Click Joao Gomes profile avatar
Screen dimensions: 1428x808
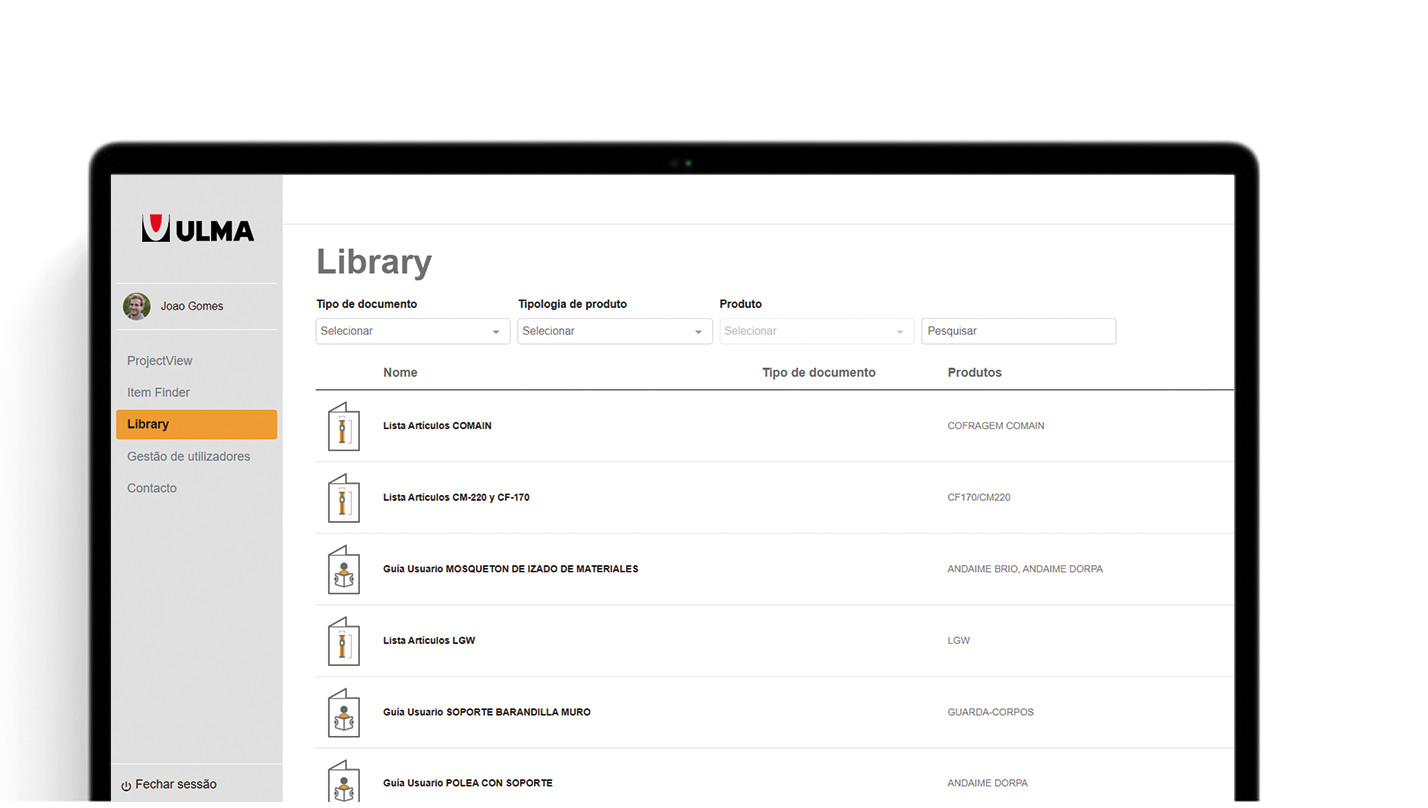[137, 306]
